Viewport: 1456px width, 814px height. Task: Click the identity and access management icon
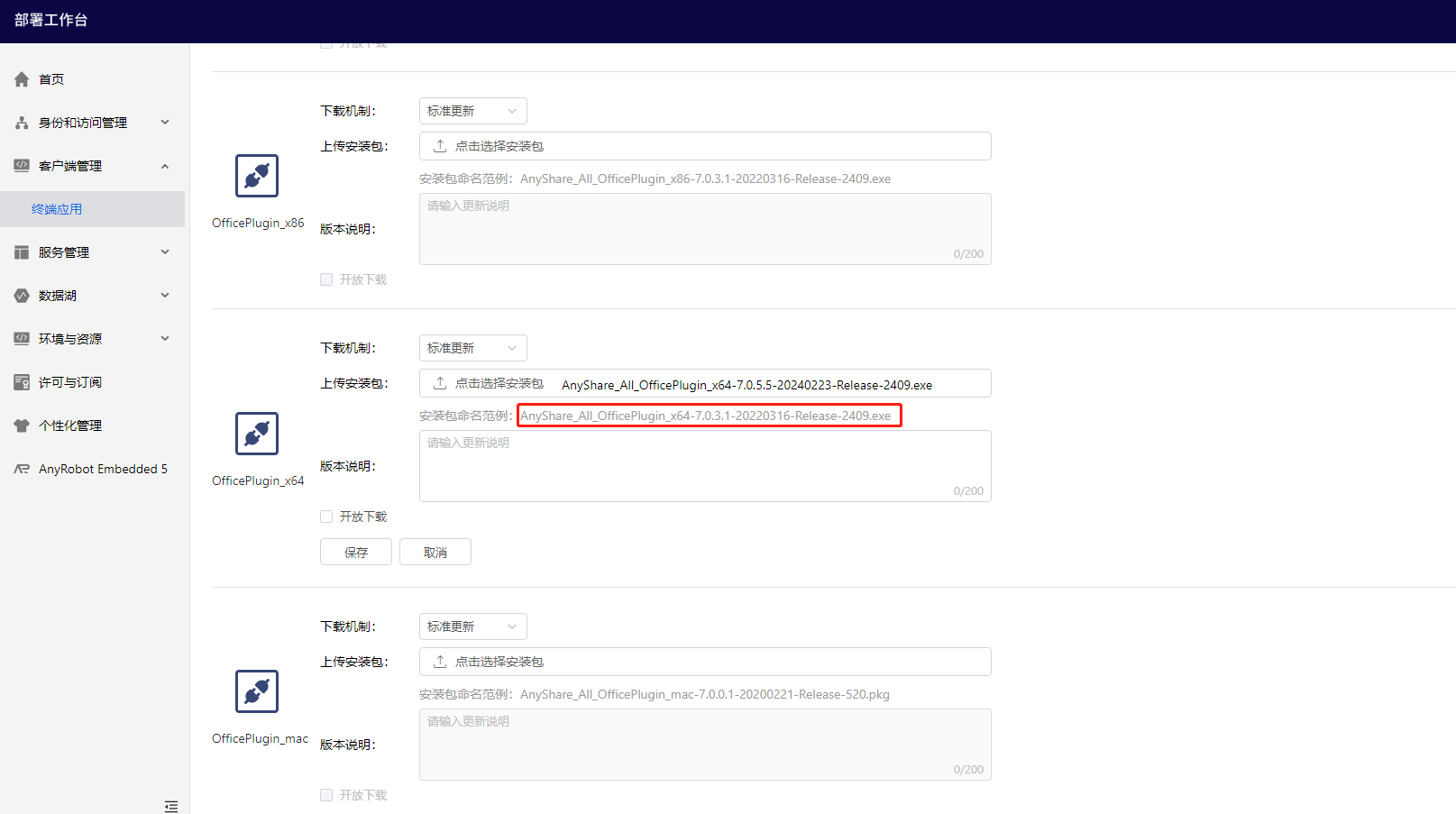click(x=22, y=123)
